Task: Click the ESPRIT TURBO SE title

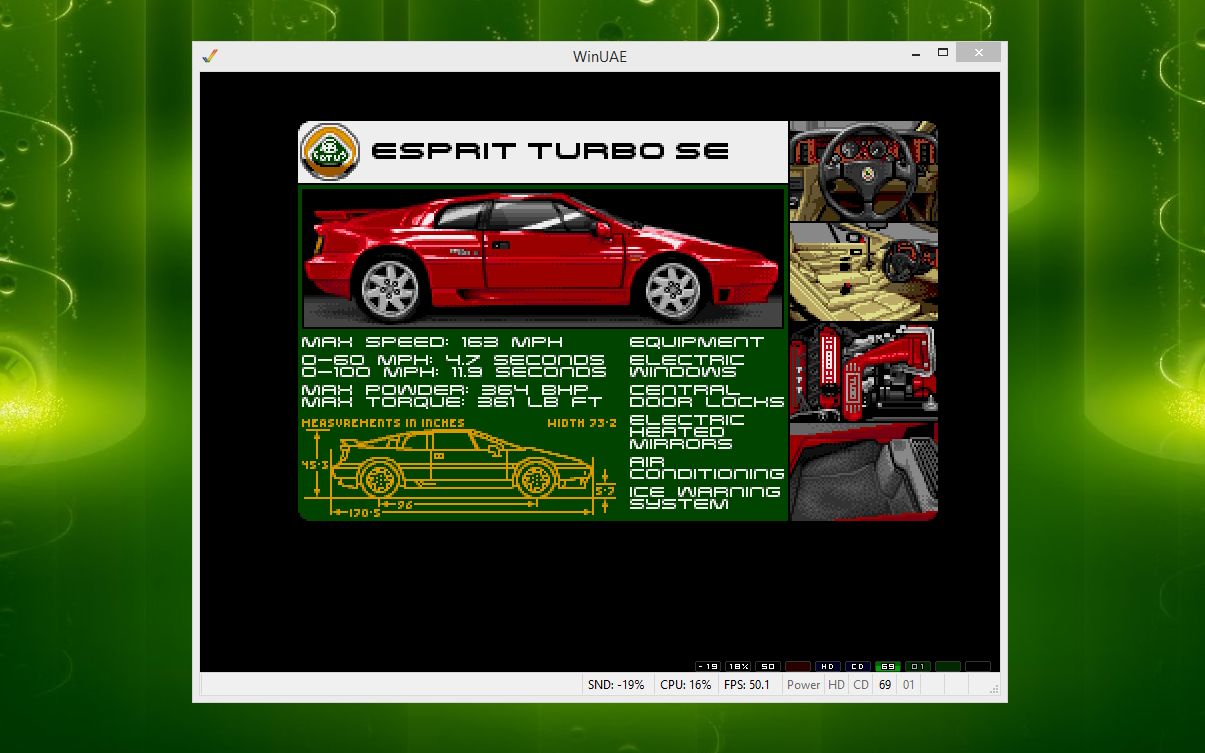Action: (550, 152)
